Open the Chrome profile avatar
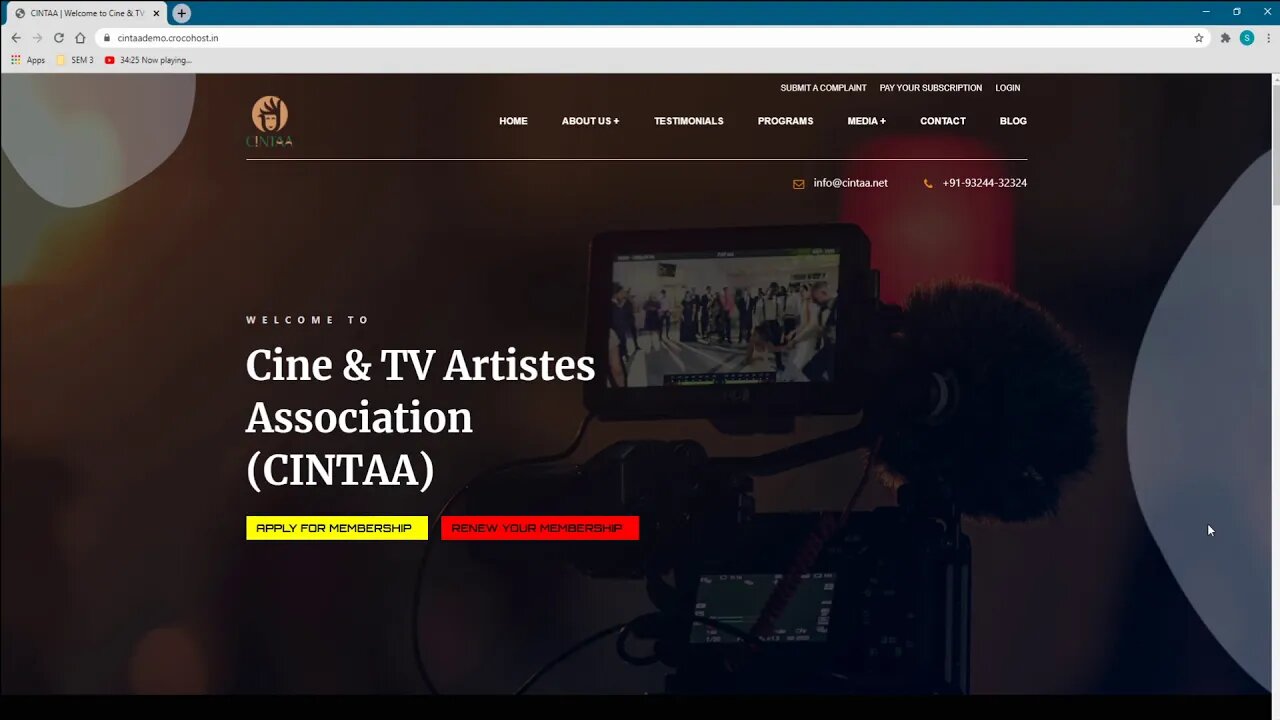This screenshot has height=720, width=1280. [1247, 38]
